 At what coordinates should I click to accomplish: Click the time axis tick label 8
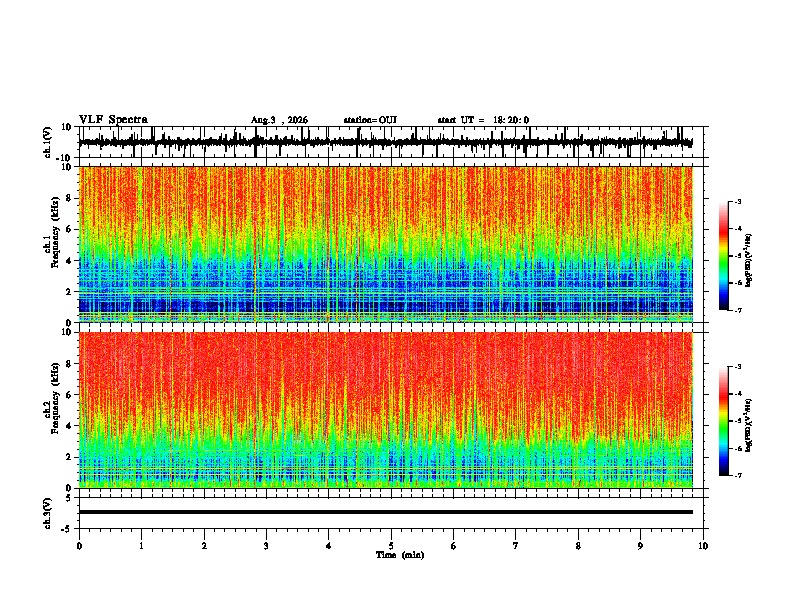click(578, 546)
